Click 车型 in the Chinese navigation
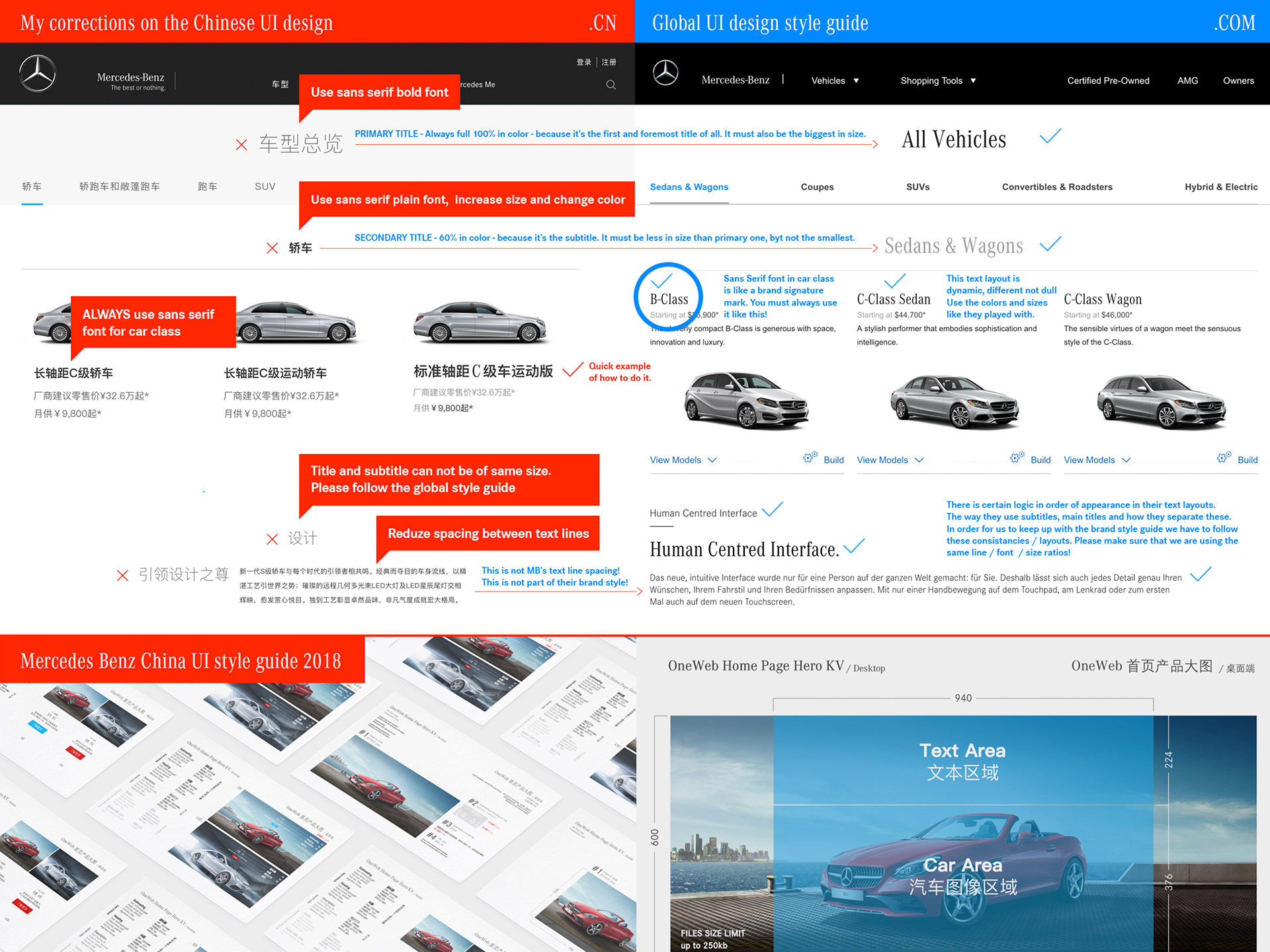 pyautogui.click(x=280, y=85)
